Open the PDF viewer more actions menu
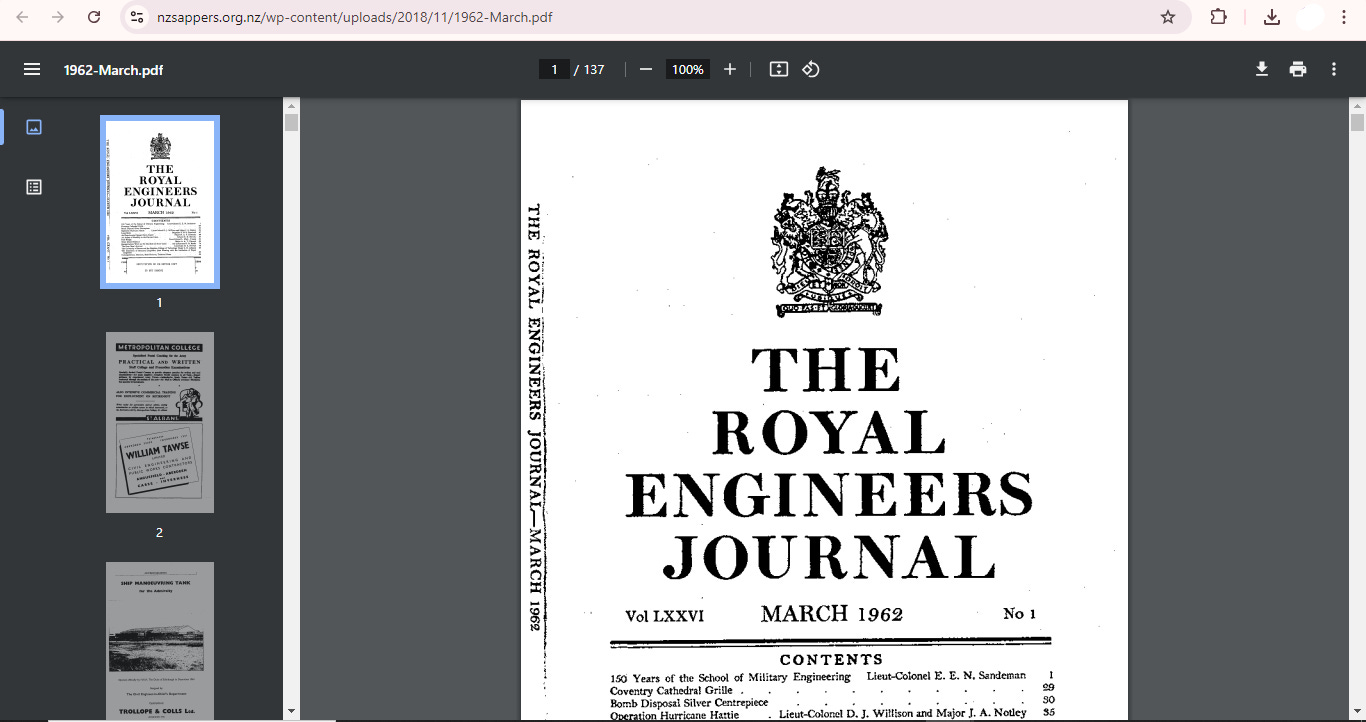Image resolution: width=1366 pixels, height=722 pixels. (x=1334, y=69)
